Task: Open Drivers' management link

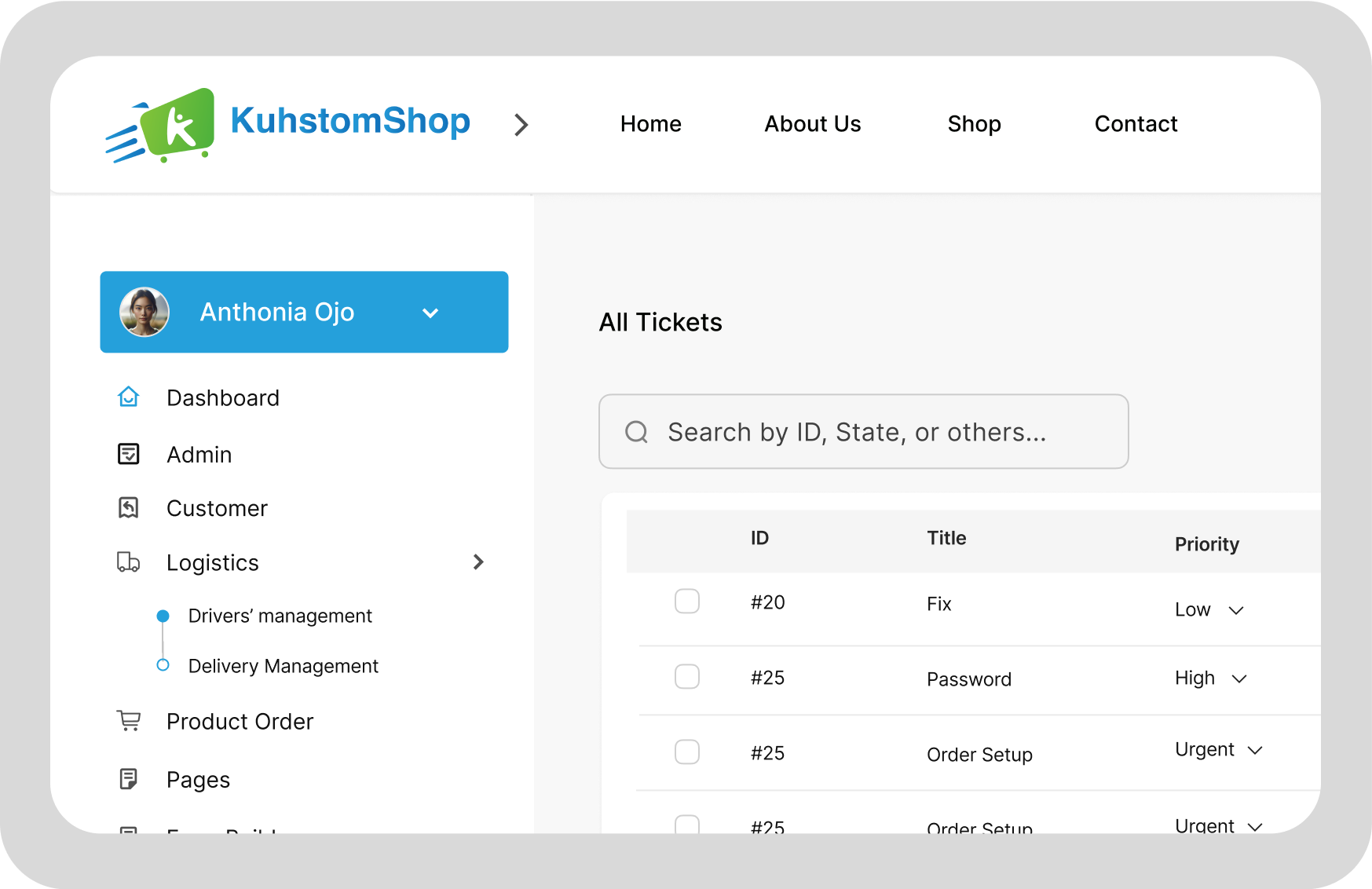Action: coord(280,616)
